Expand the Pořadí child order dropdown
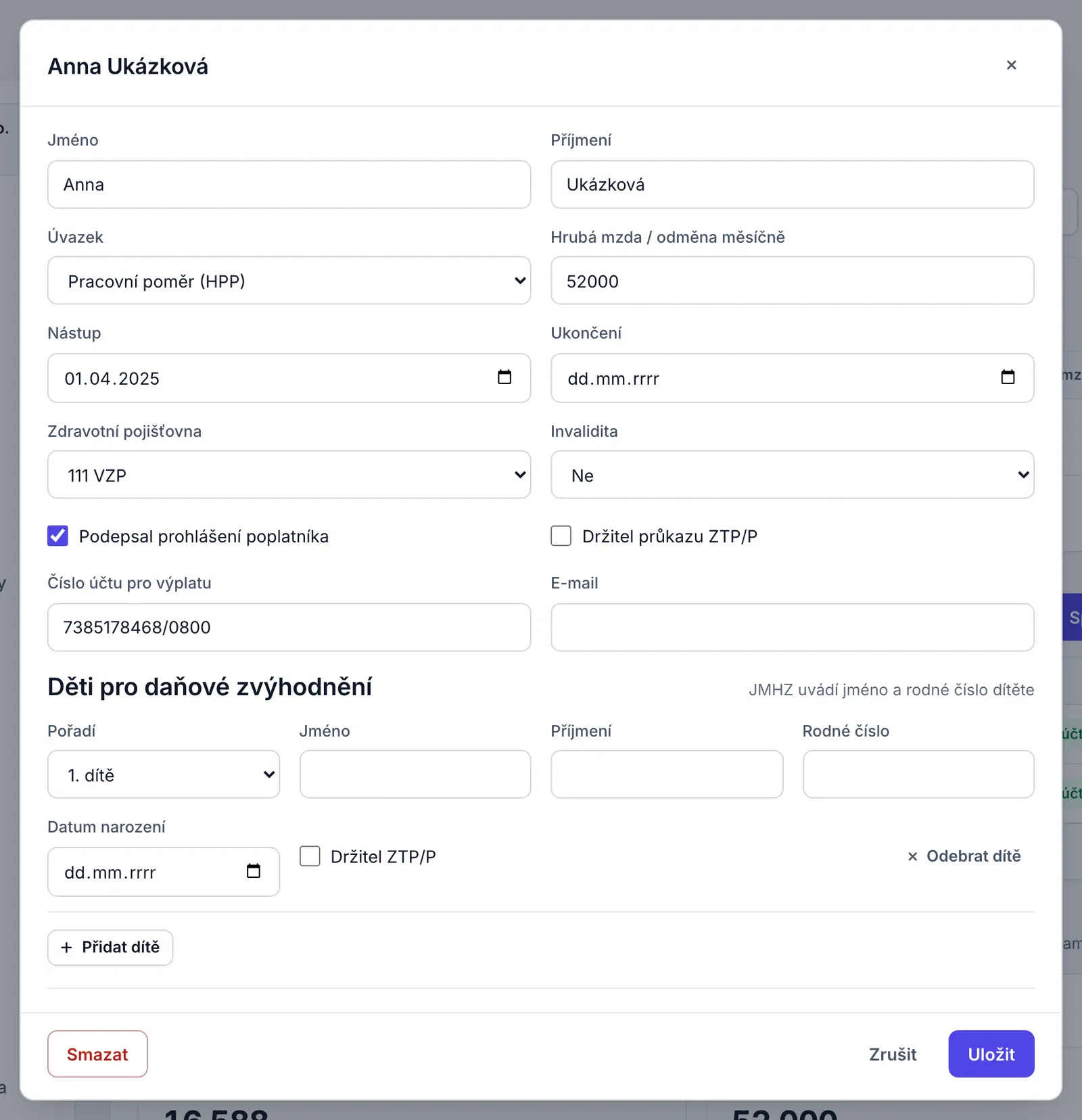This screenshot has width=1082, height=1120. click(x=164, y=774)
